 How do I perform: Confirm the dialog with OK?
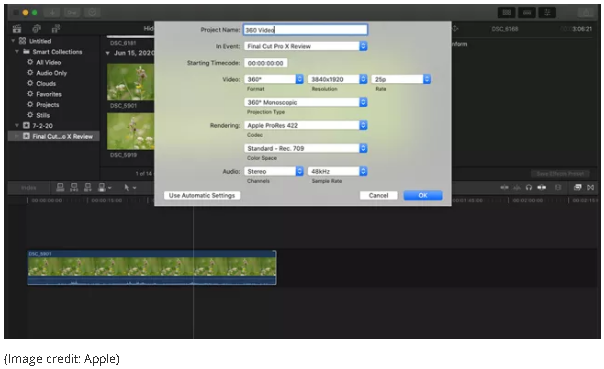pos(423,195)
